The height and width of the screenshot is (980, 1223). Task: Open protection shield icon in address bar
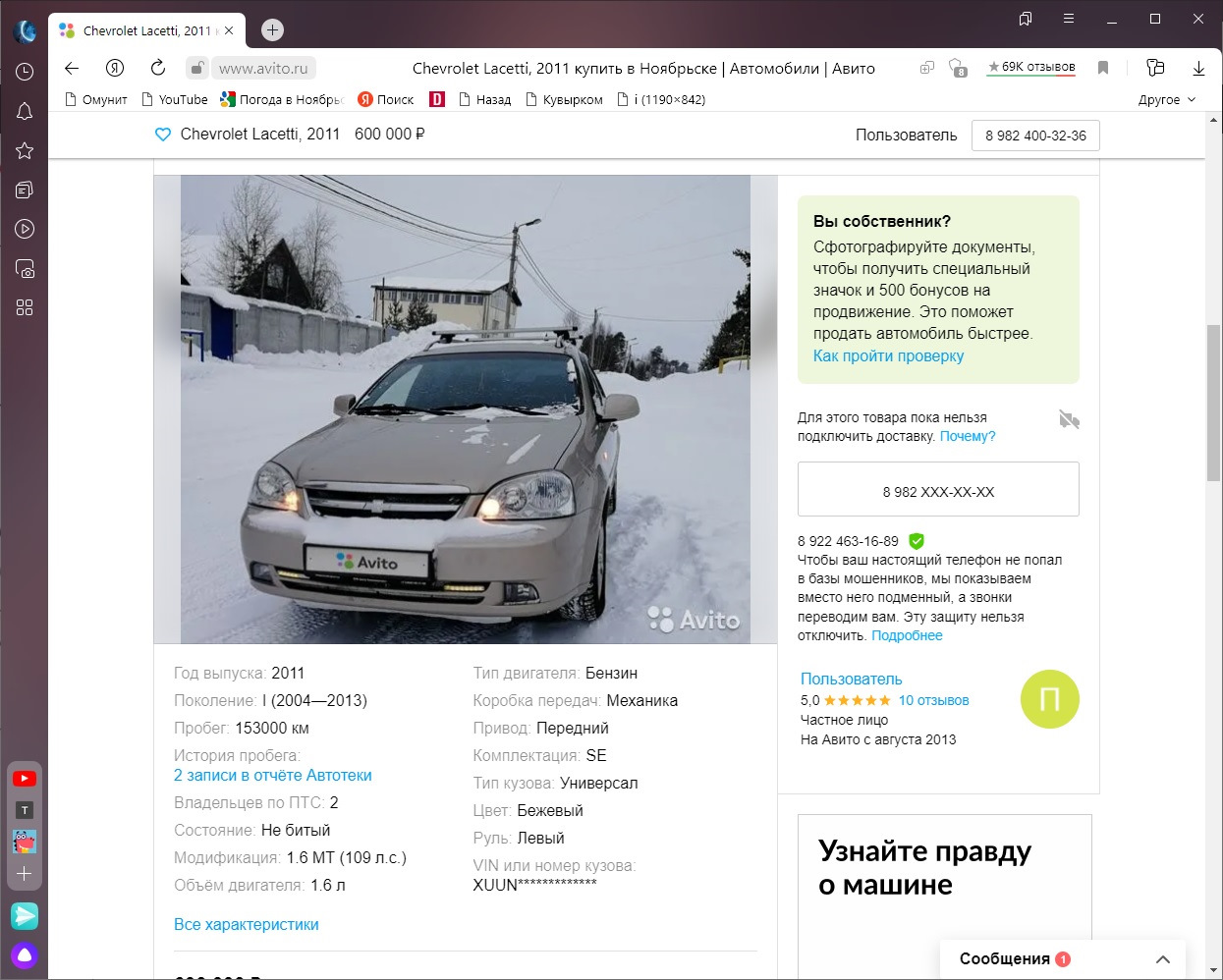pyautogui.click(x=958, y=68)
